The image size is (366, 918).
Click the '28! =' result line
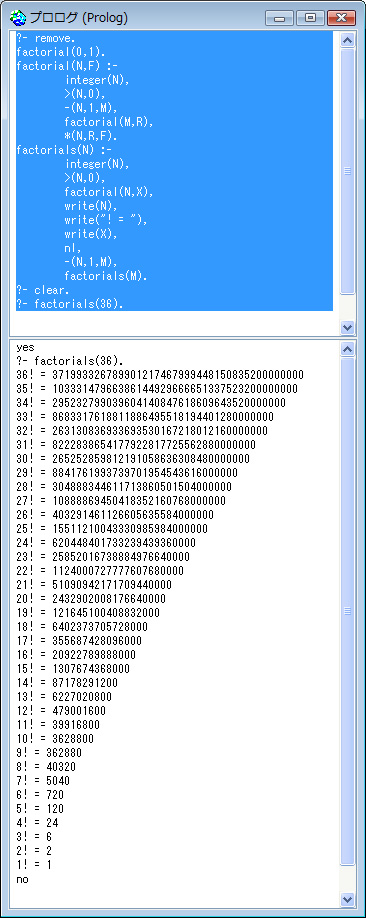pyautogui.click(x=125, y=487)
